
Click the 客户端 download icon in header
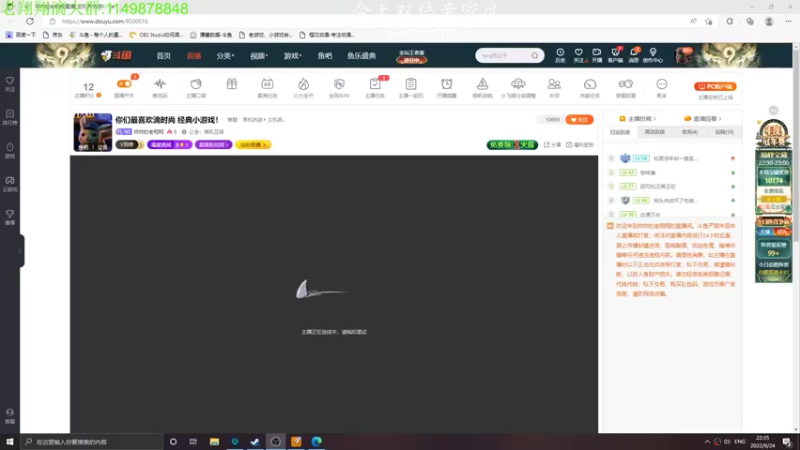[x=615, y=55]
